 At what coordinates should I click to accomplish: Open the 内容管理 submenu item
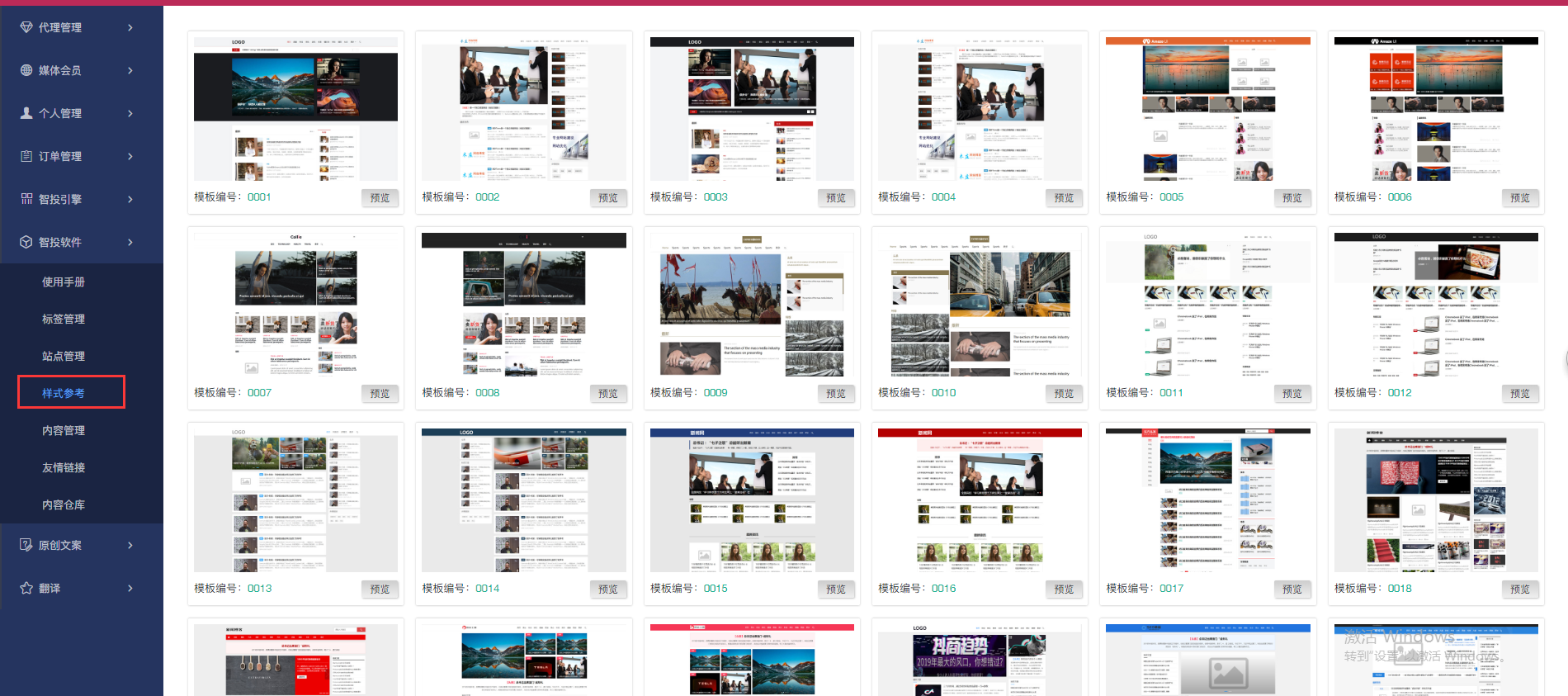pos(64,430)
